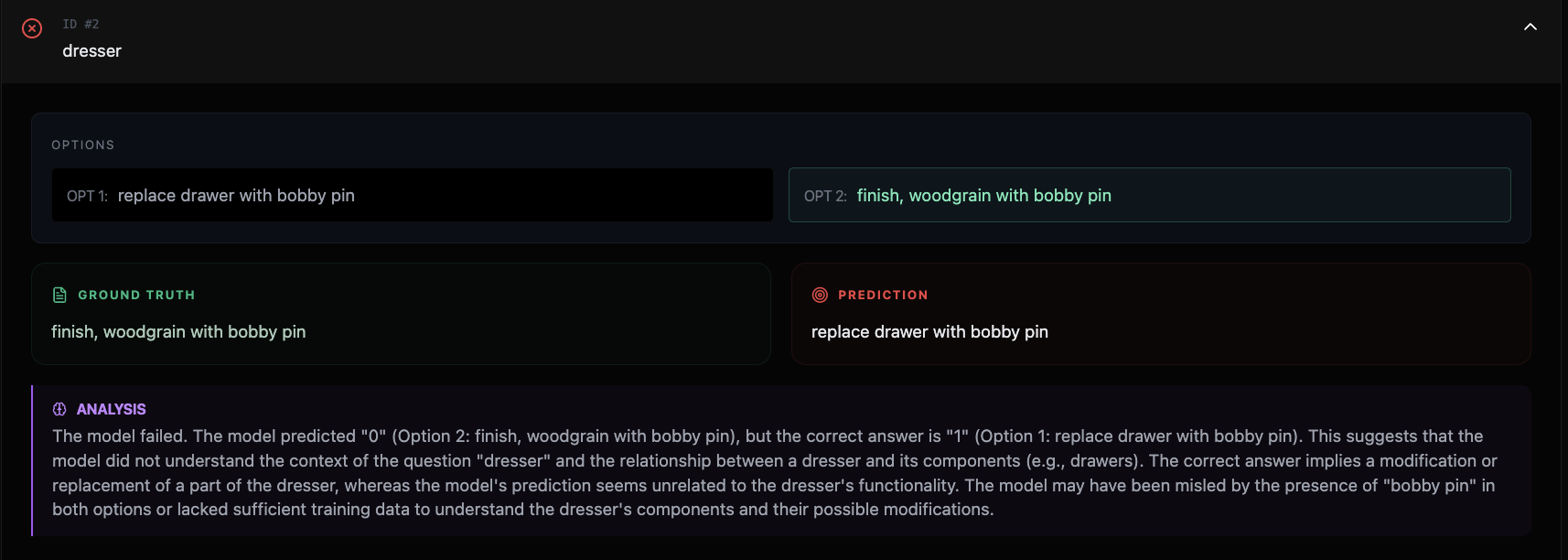The height and width of the screenshot is (560, 1568).
Task: Click the Analysis brain icon
Action: tap(59, 409)
